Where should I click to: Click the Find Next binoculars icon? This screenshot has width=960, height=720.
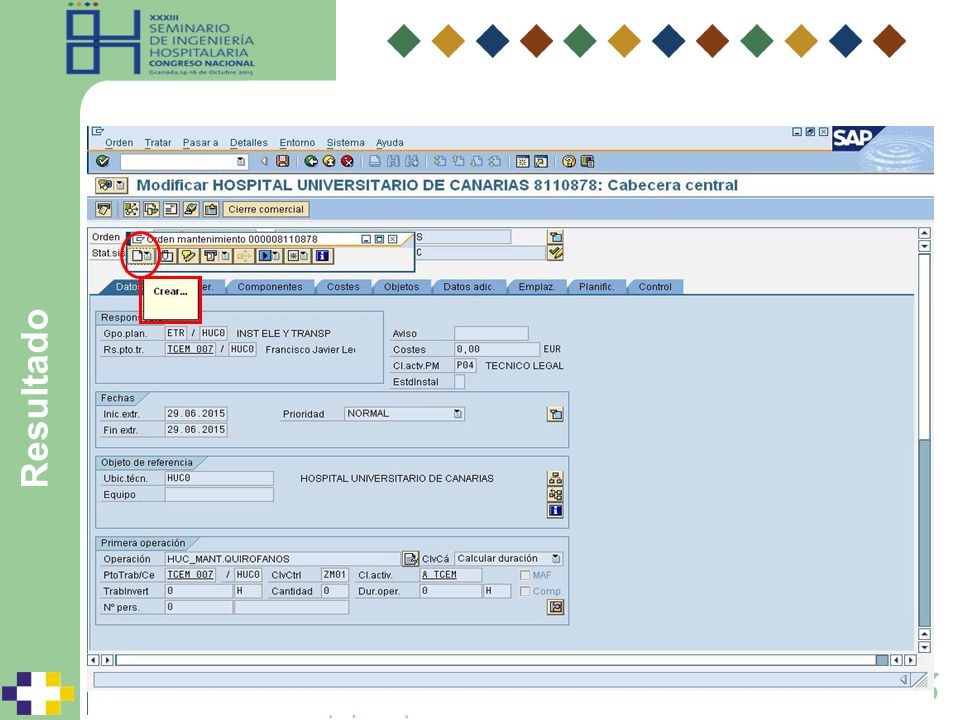click(412, 161)
